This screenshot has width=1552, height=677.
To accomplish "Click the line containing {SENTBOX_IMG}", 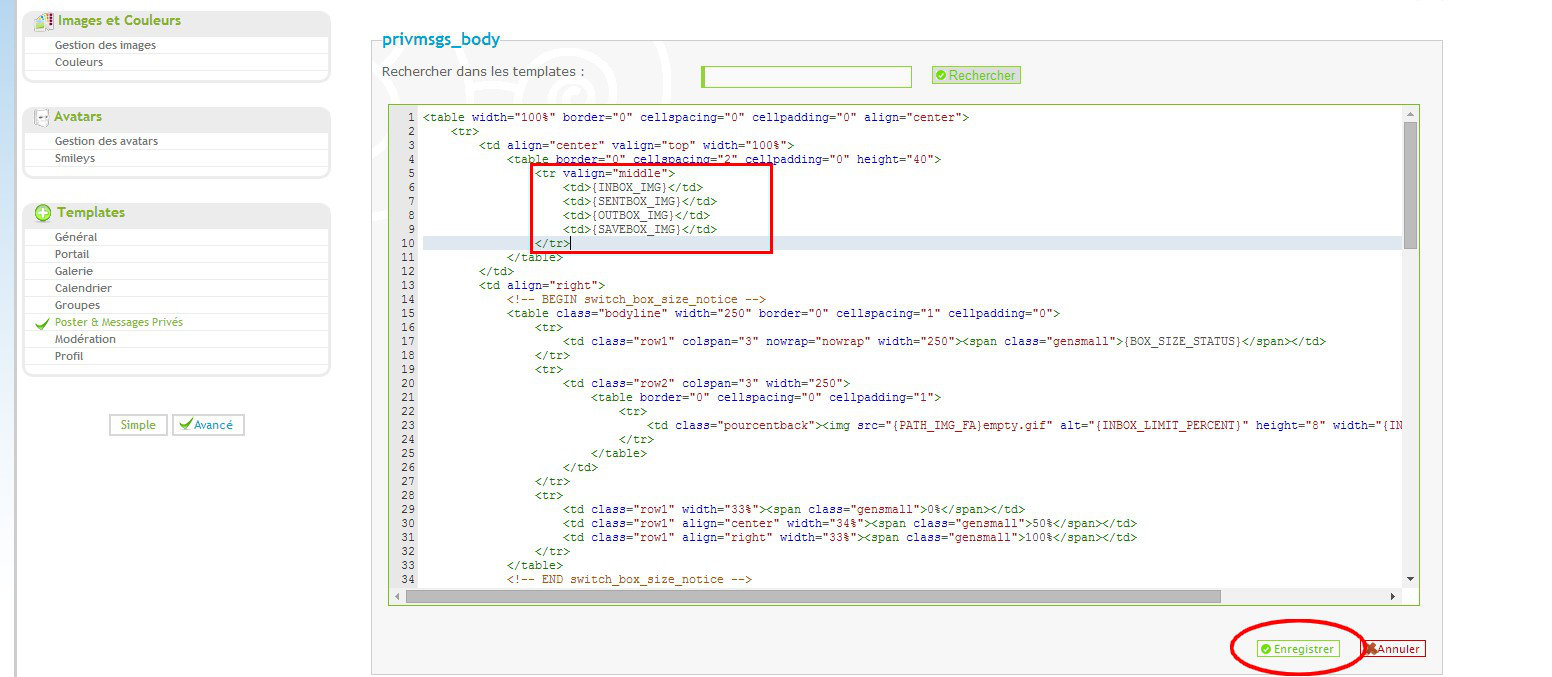I will [640, 201].
